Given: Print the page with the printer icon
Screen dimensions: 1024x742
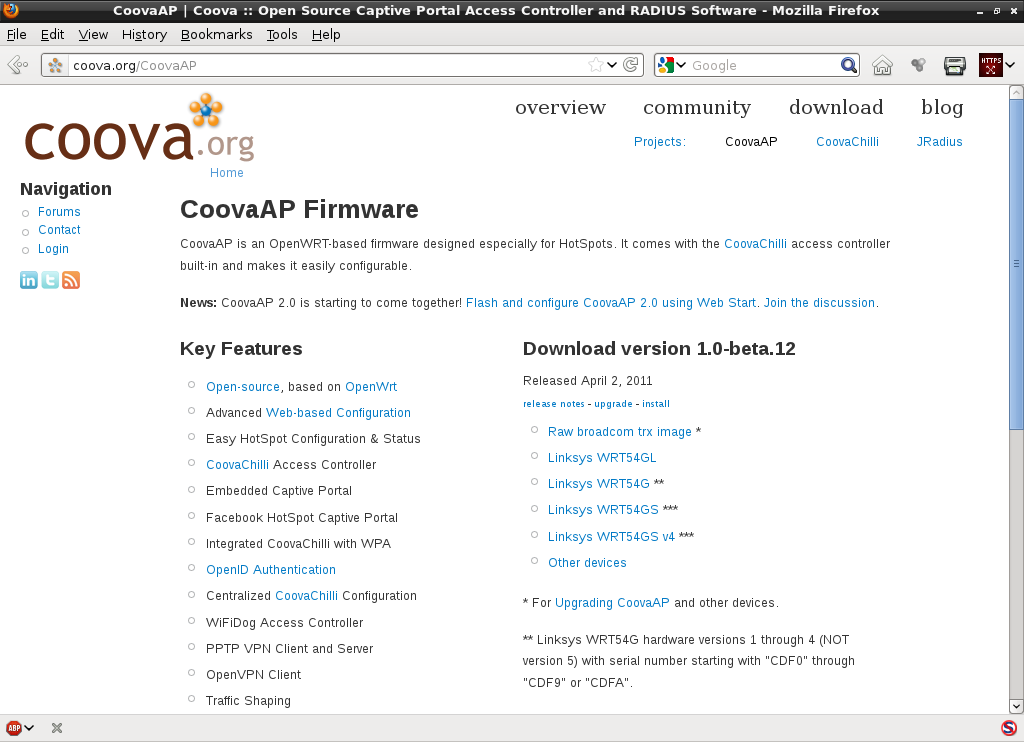Looking at the screenshot, I should 955,65.
